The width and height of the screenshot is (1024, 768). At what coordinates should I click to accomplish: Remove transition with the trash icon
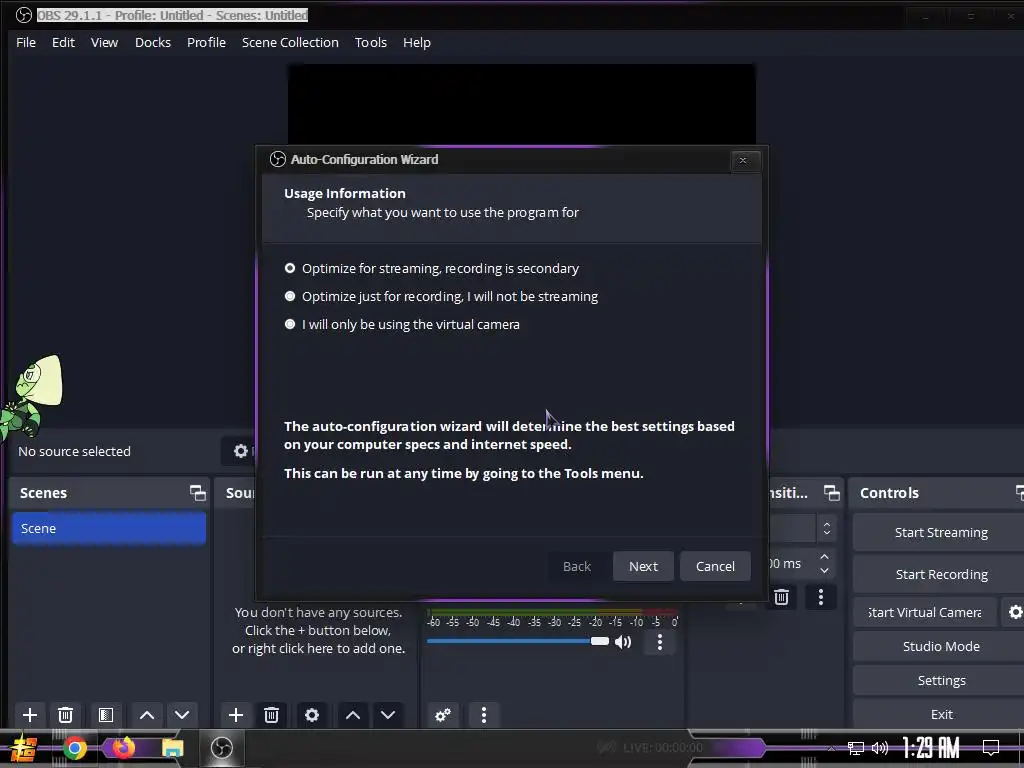point(782,596)
